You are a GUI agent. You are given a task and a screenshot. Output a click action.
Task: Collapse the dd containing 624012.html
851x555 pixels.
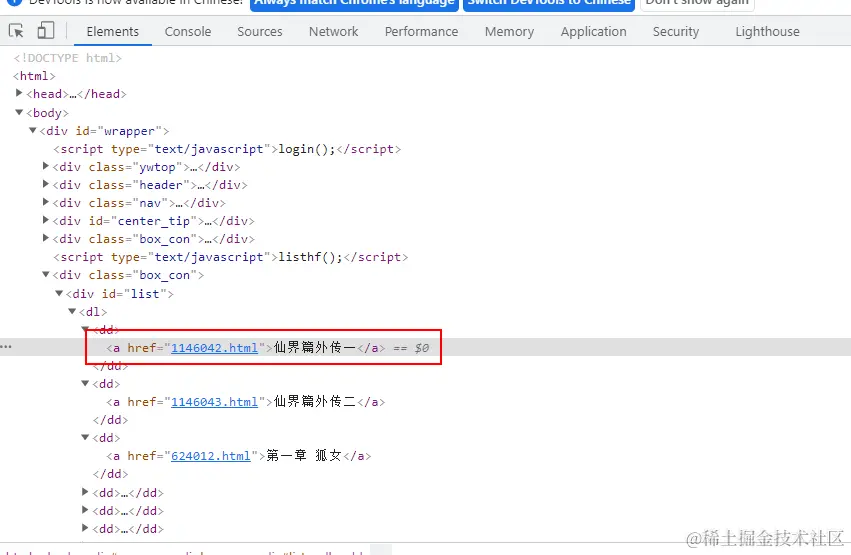(85, 437)
